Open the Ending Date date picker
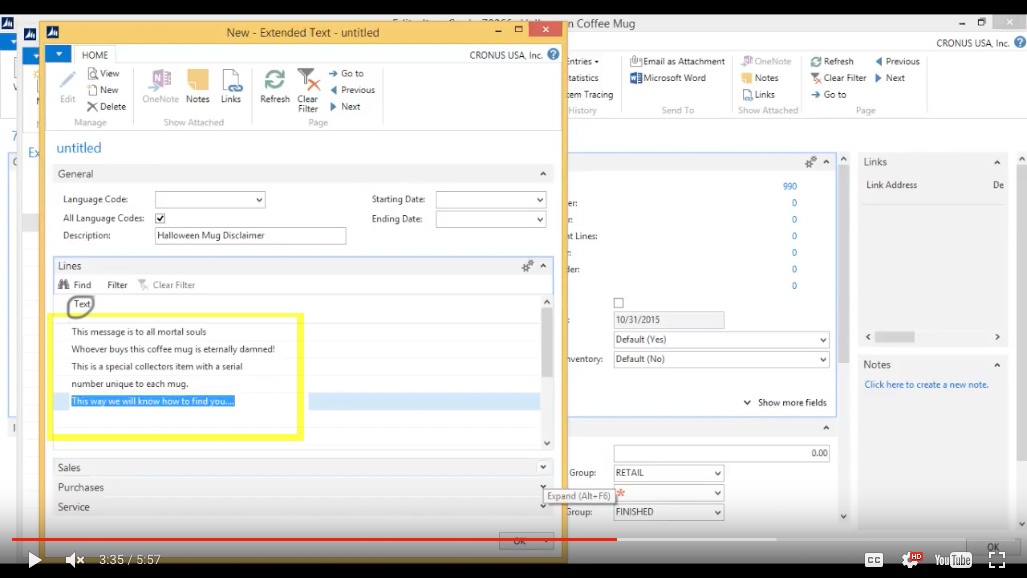 click(x=539, y=218)
